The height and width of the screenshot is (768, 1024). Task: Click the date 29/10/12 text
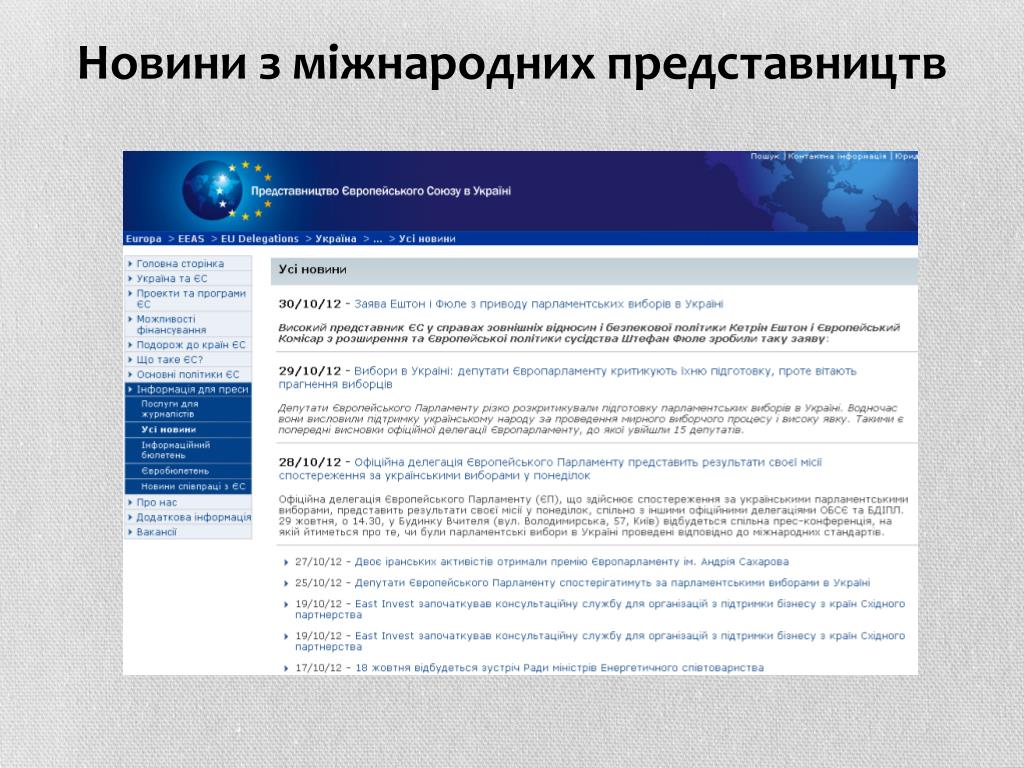pos(310,371)
